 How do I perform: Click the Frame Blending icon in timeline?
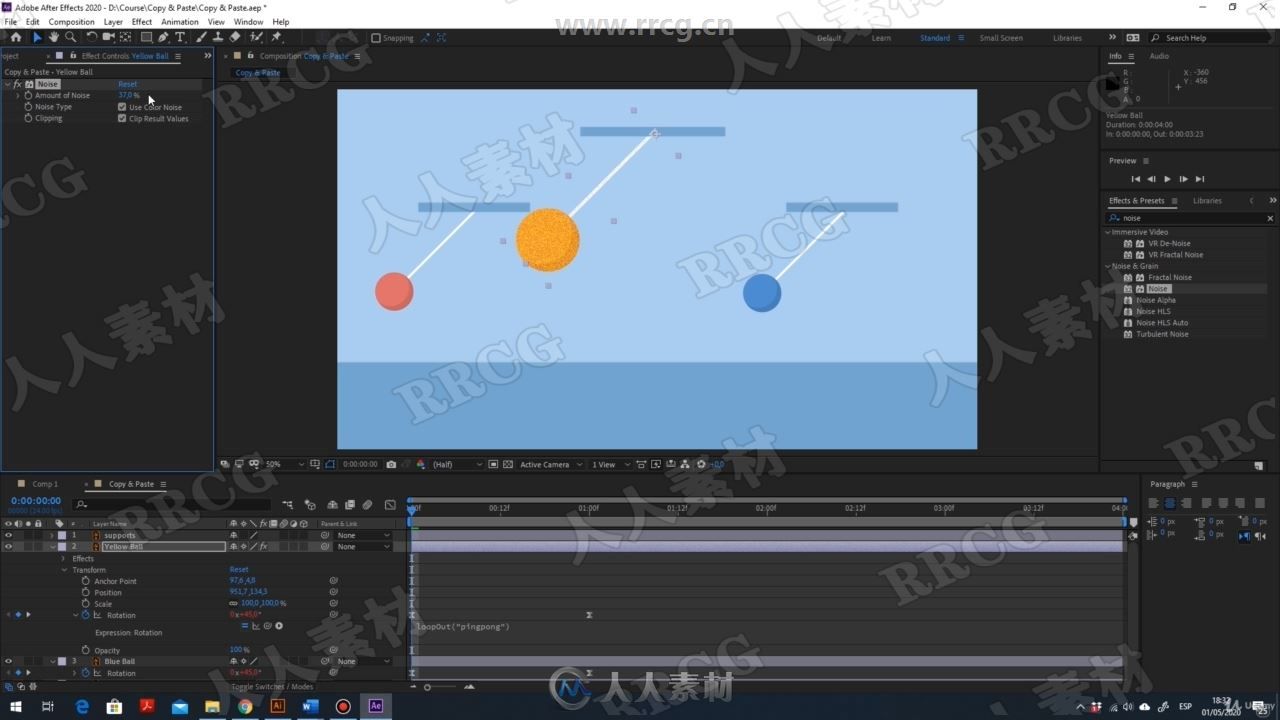tap(349, 505)
